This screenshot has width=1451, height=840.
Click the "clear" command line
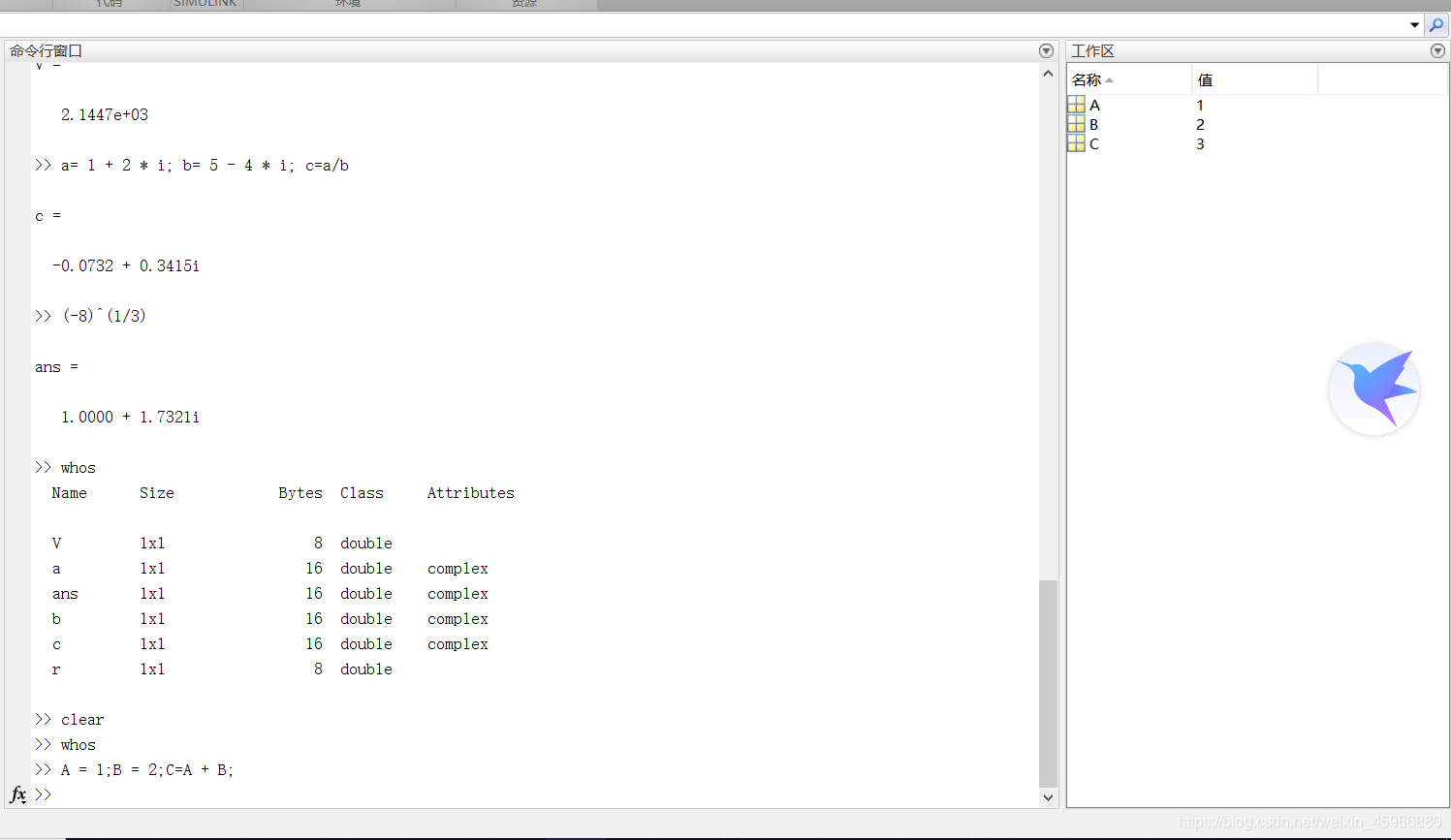click(x=70, y=720)
